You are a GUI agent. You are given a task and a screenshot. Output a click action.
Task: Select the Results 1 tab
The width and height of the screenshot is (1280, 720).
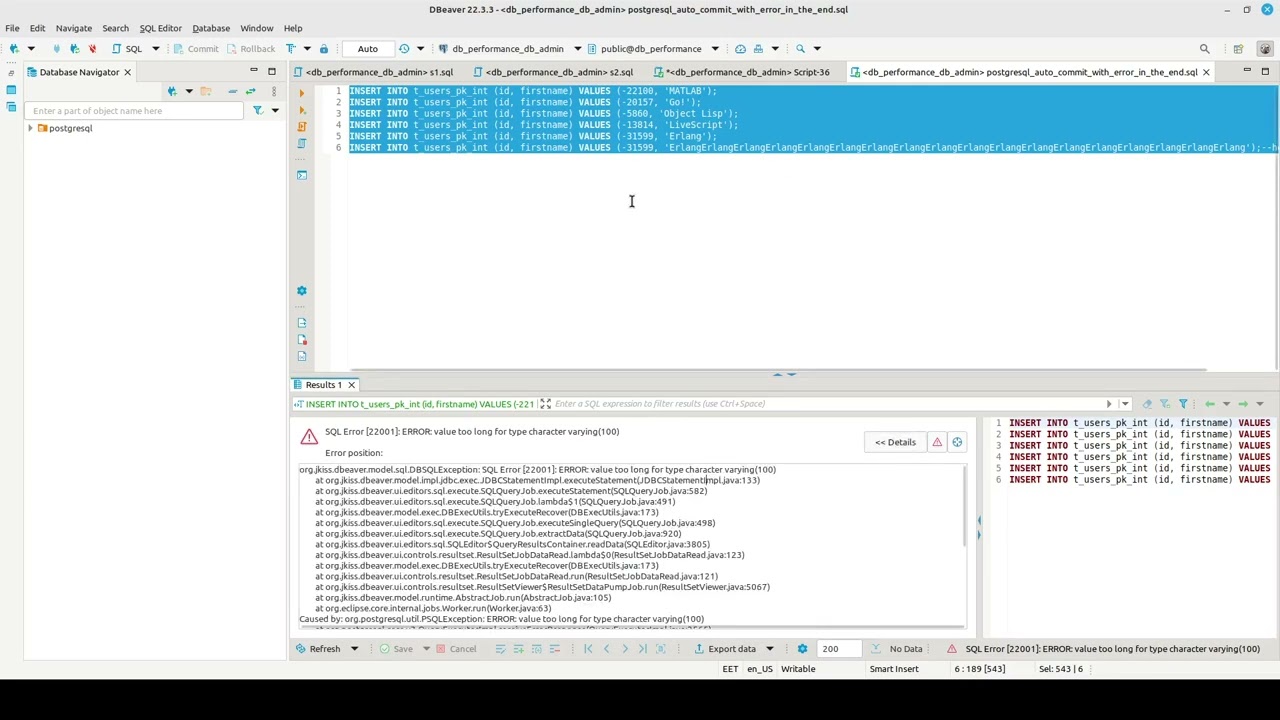(323, 385)
